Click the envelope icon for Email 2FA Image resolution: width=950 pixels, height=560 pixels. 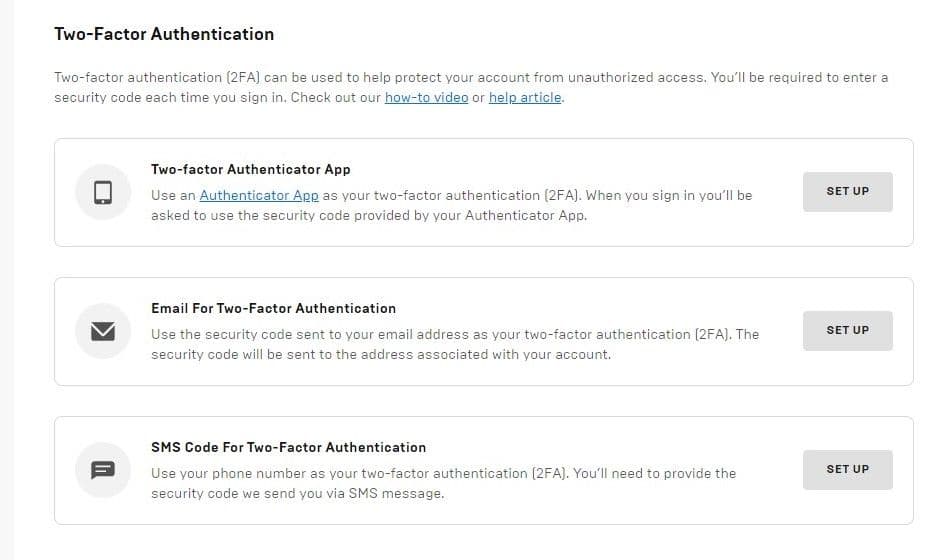103,331
